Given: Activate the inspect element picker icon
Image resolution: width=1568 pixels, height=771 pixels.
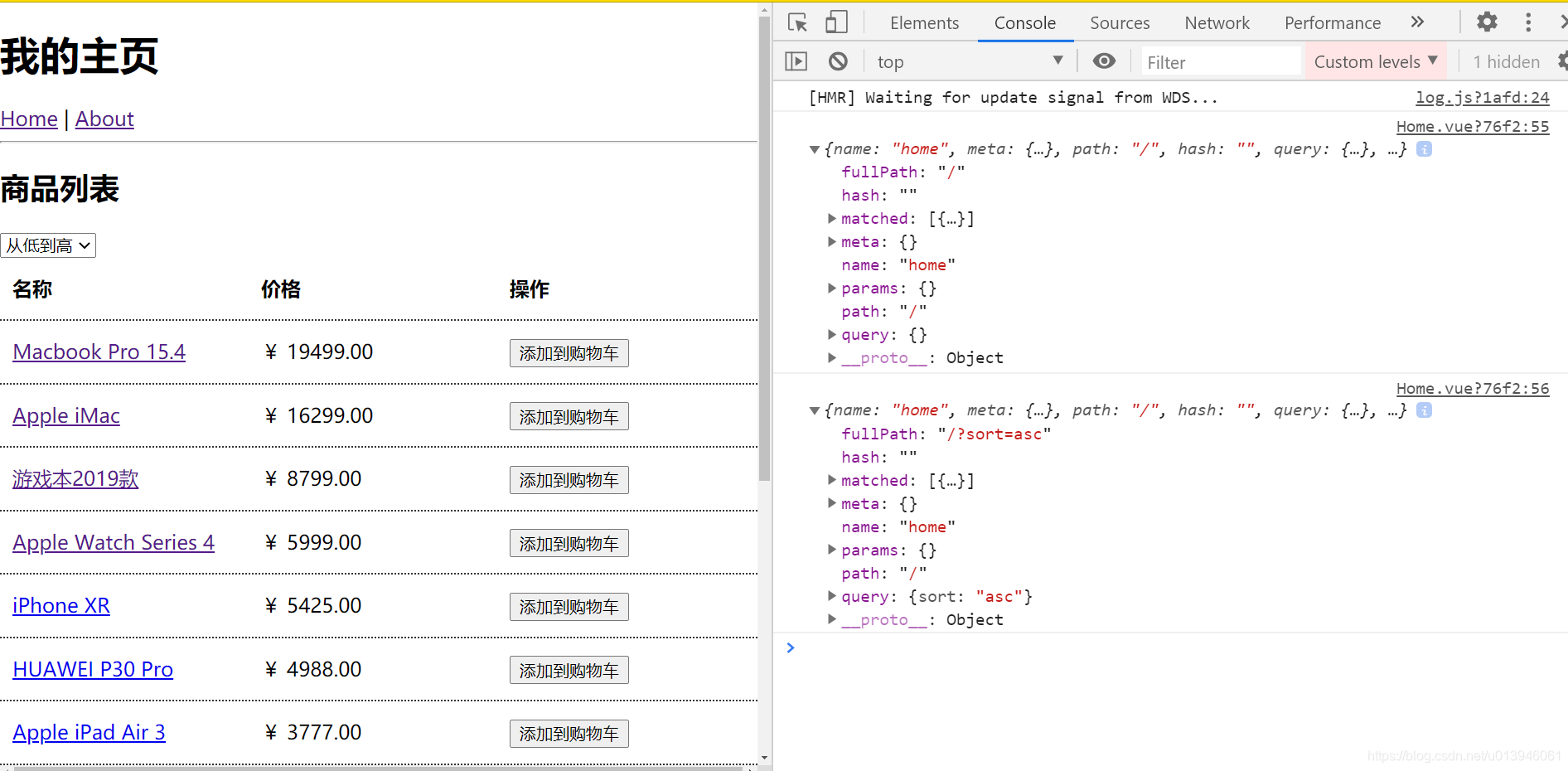Looking at the screenshot, I should [797, 22].
